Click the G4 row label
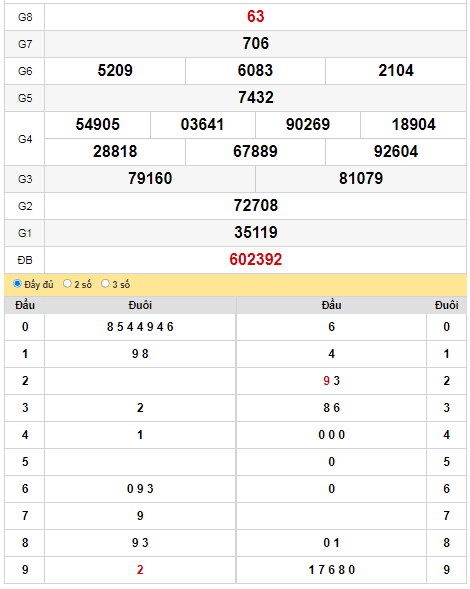Screen dimensions: 470x589 (x=25, y=139)
